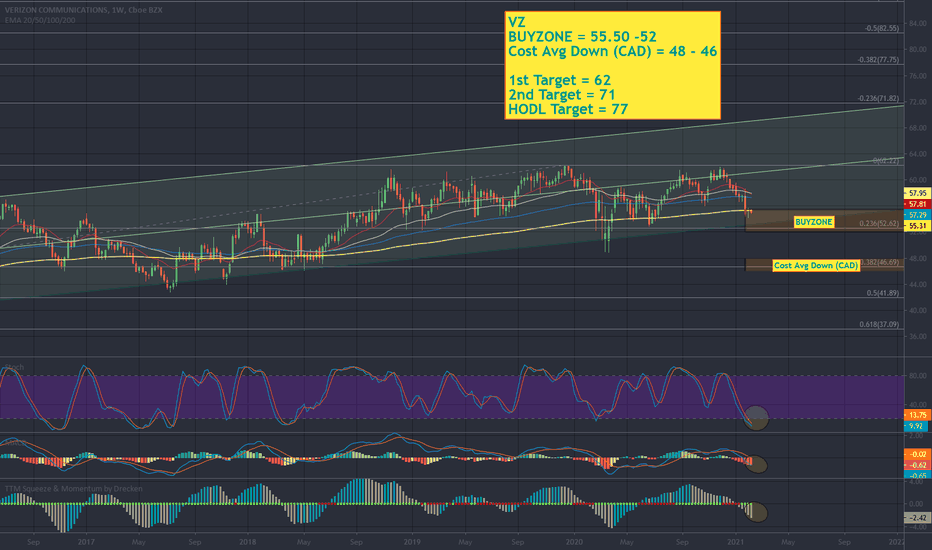The image size is (932, 550).
Task: Click the 36.00 price axis label
Action: pyautogui.click(x=917, y=337)
